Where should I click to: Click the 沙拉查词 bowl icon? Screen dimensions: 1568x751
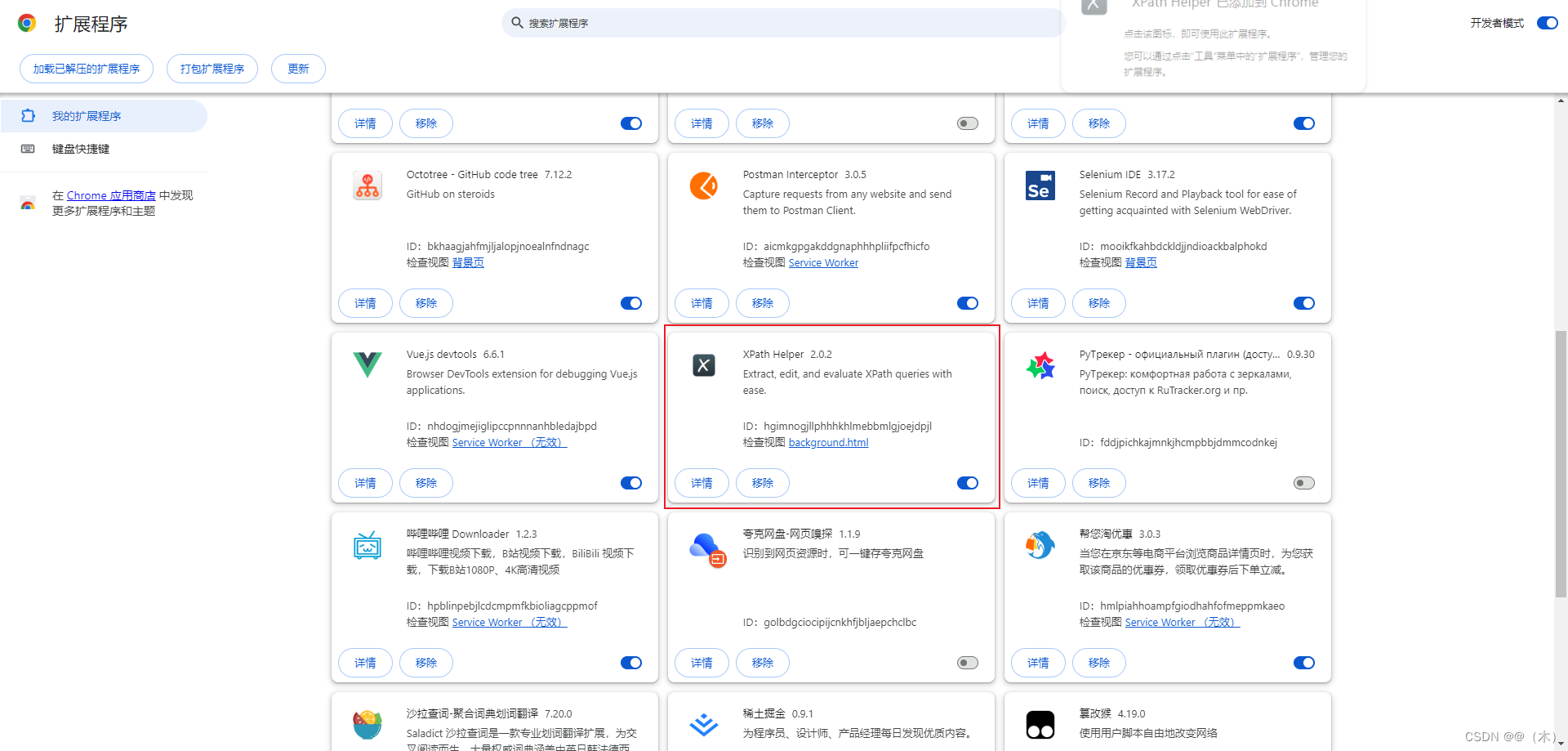point(367,725)
